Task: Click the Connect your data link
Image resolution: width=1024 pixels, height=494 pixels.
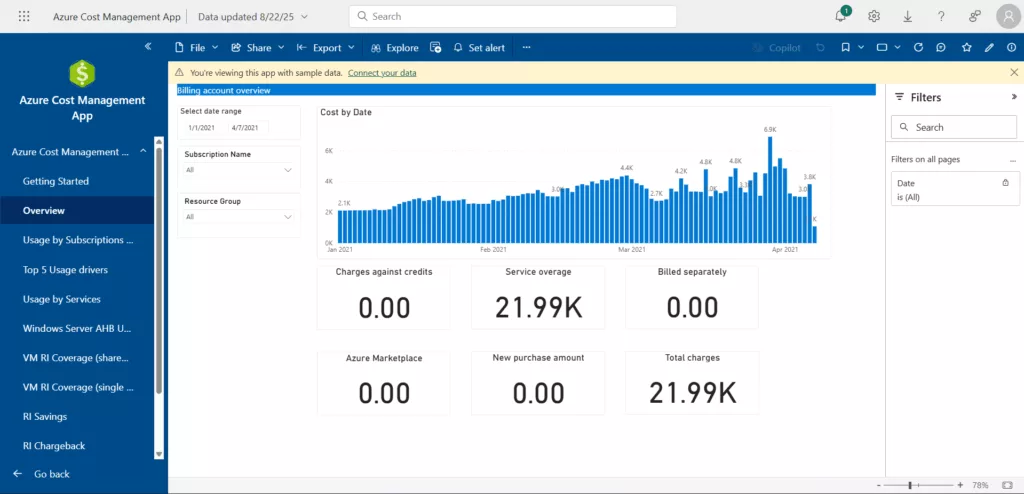Action: 382,73
